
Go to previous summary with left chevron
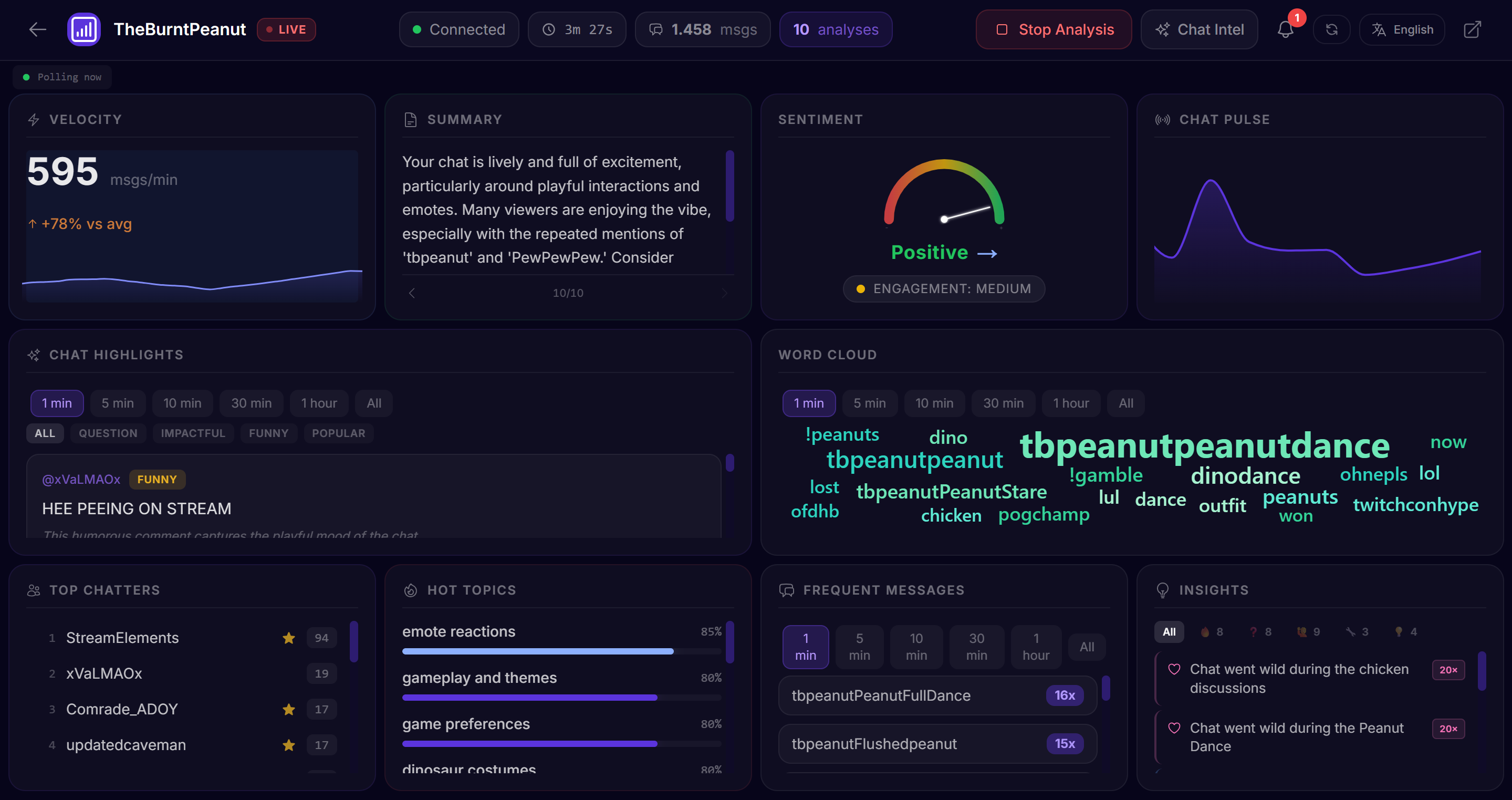click(412, 293)
